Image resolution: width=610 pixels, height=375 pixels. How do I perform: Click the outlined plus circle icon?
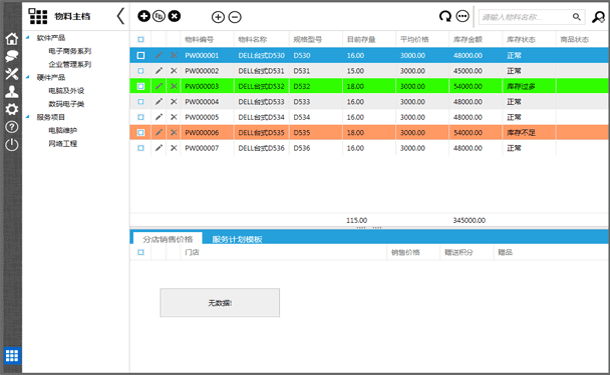pos(218,17)
